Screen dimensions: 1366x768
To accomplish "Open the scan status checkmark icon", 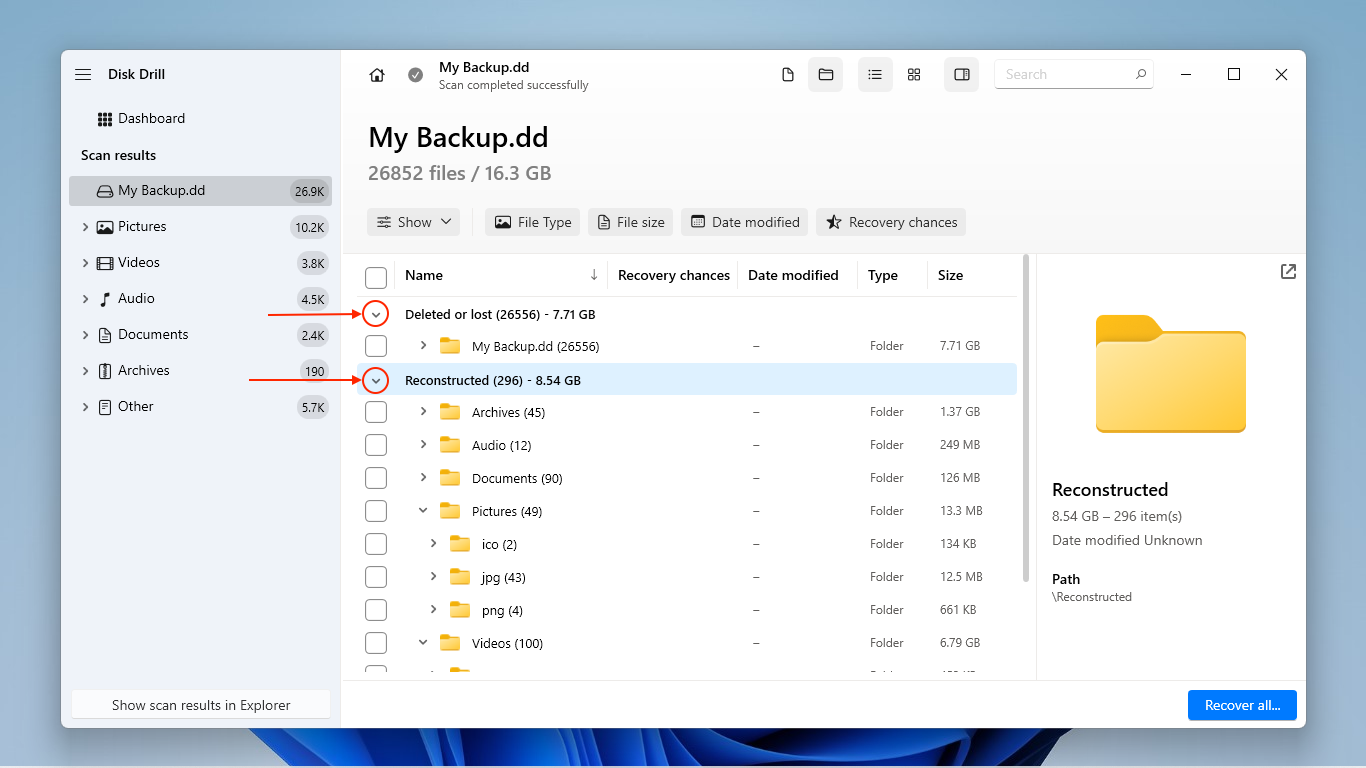I will coord(415,74).
